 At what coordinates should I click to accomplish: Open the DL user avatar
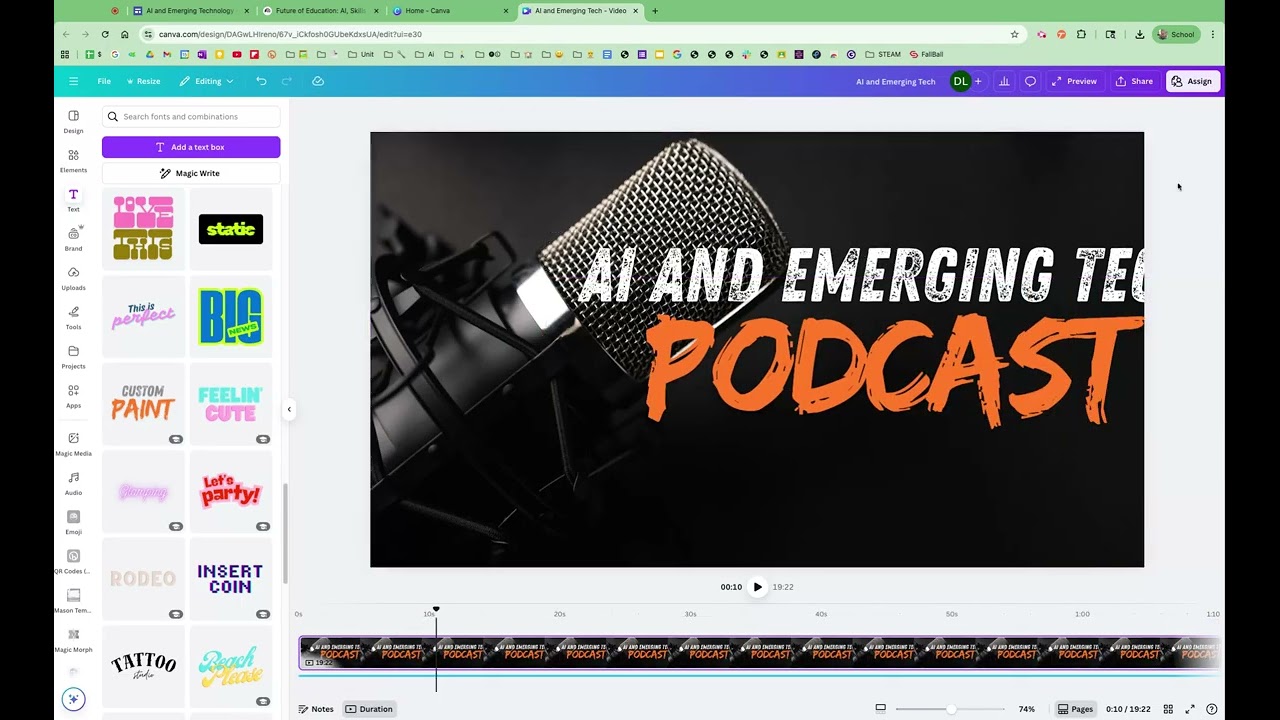click(x=960, y=81)
